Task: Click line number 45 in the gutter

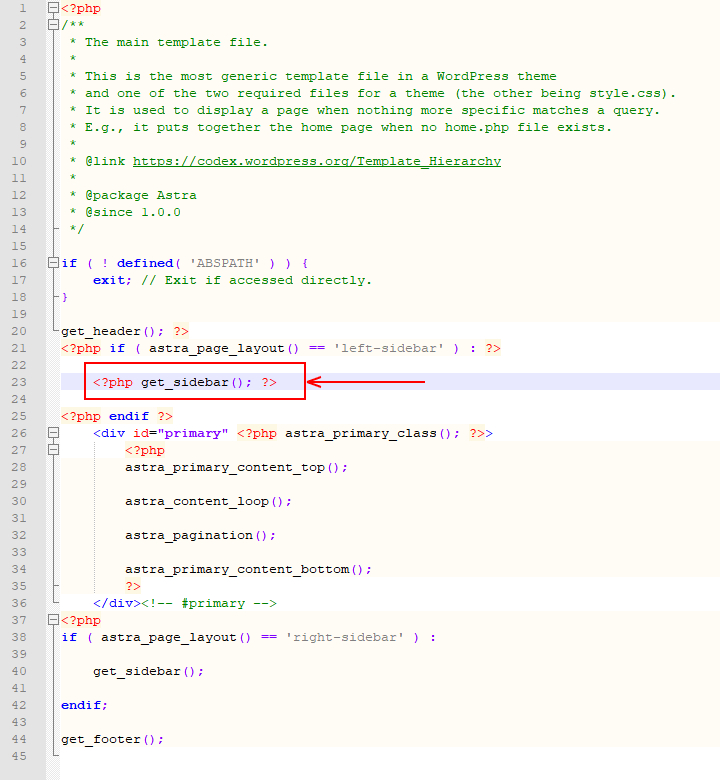Action: pyautogui.click(x=19, y=756)
